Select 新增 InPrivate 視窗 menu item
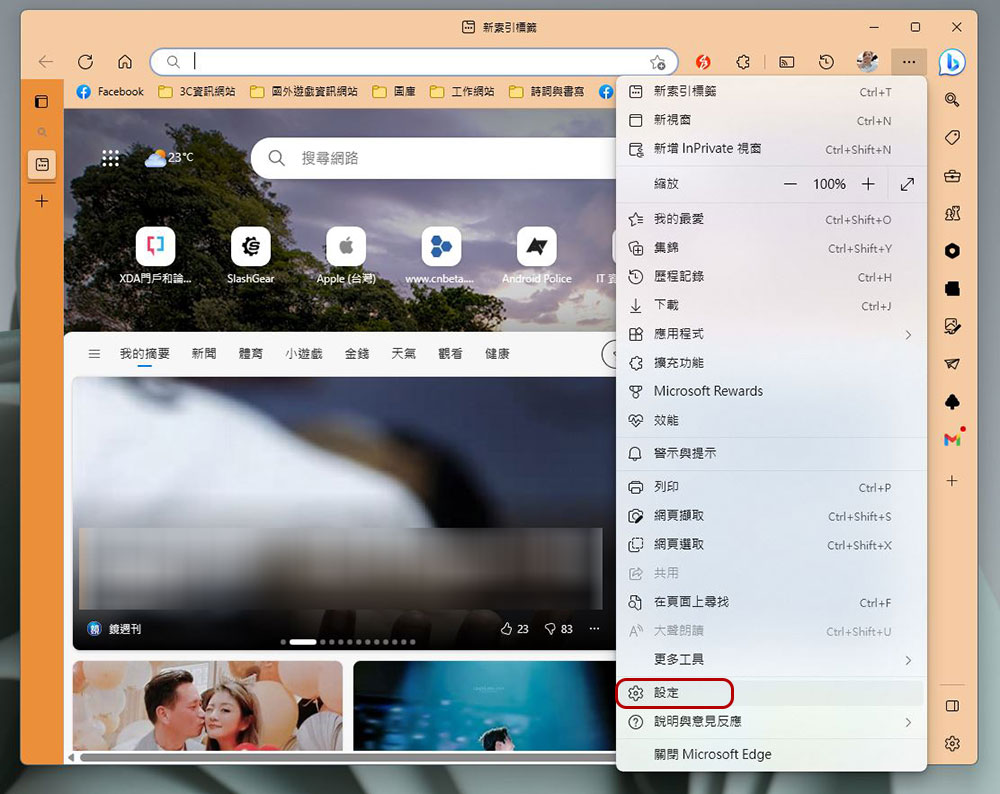The image size is (1000, 794). tap(707, 149)
